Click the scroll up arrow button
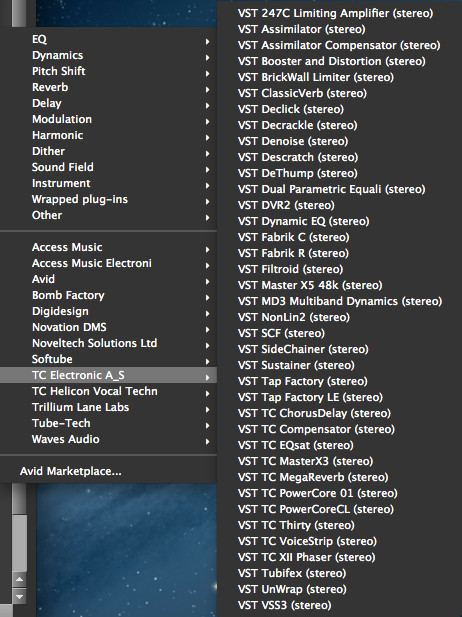This screenshot has height=617, width=462. coord(19,579)
